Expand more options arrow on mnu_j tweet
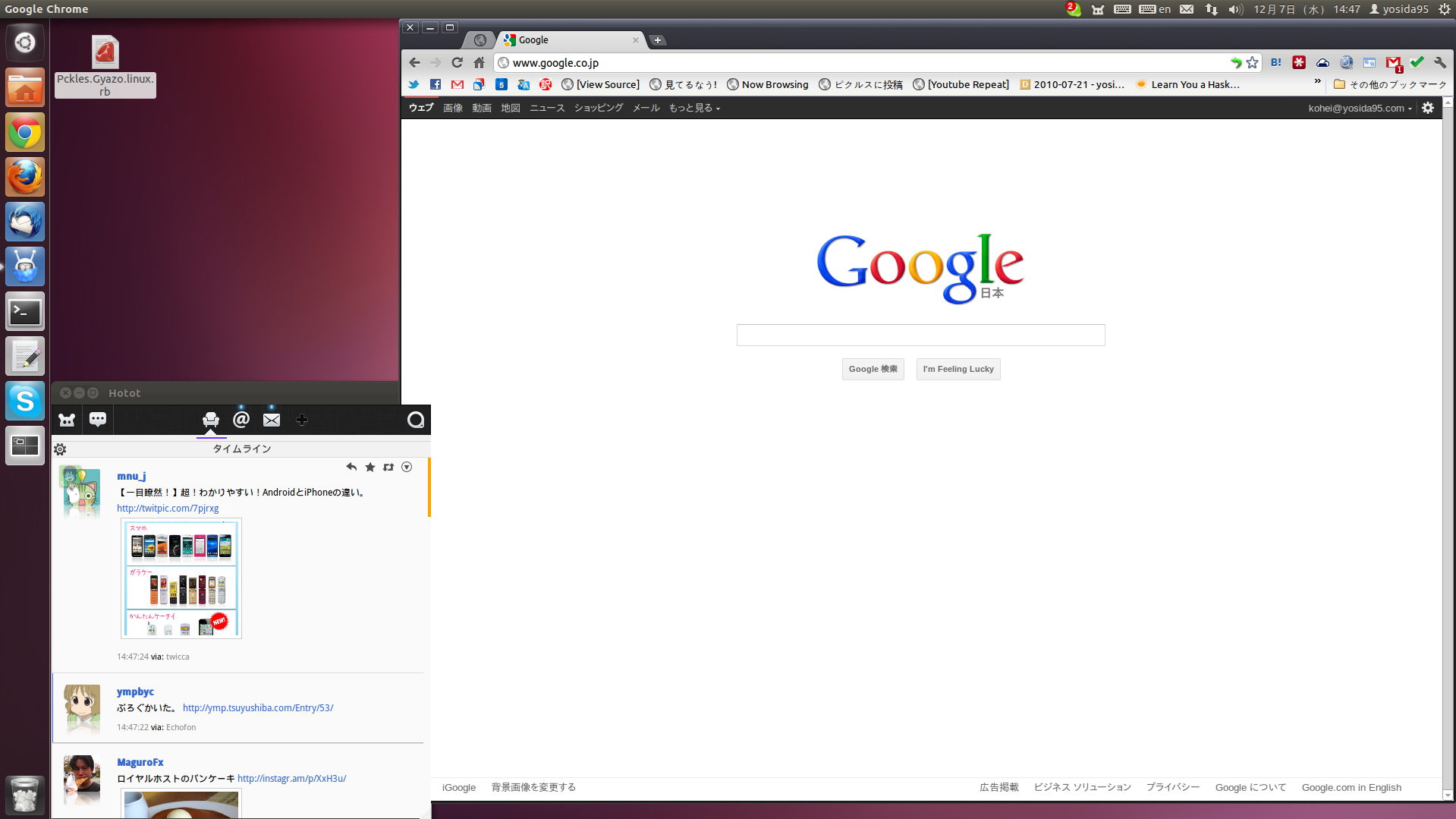The width and height of the screenshot is (1456, 819). pos(407,468)
